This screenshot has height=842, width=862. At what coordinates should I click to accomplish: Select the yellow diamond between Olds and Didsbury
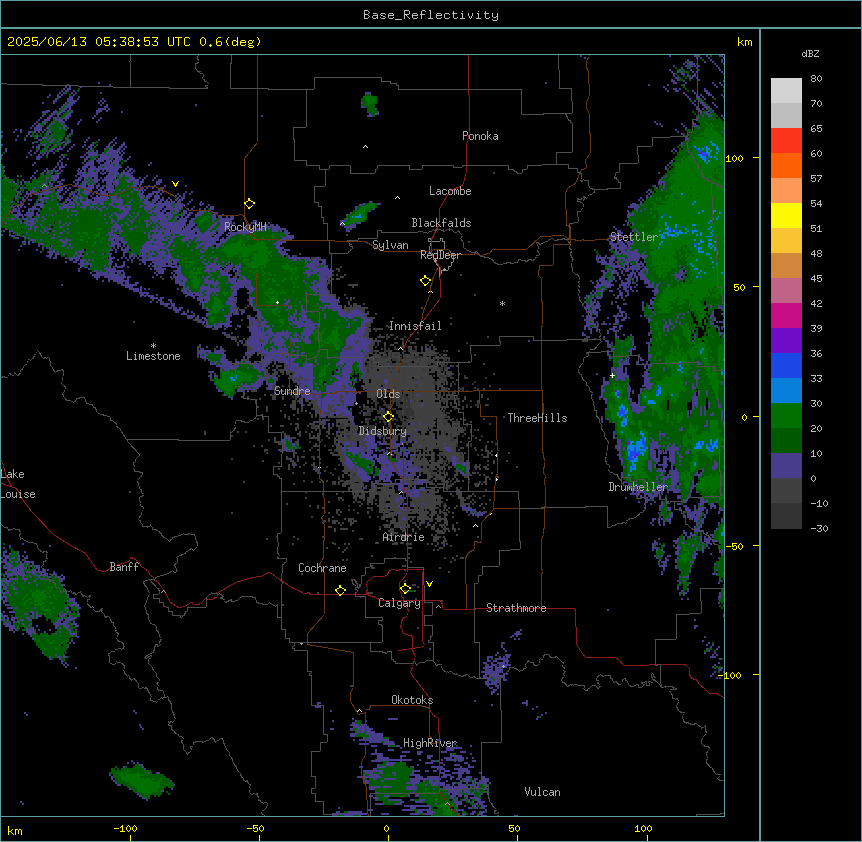coord(389,416)
